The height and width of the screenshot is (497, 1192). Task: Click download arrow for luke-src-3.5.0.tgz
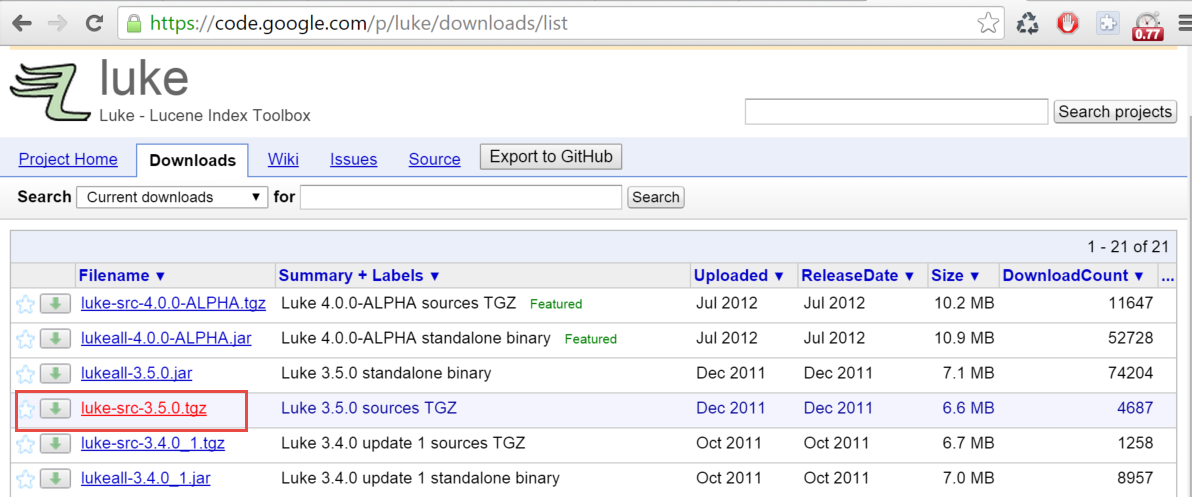pos(55,409)
